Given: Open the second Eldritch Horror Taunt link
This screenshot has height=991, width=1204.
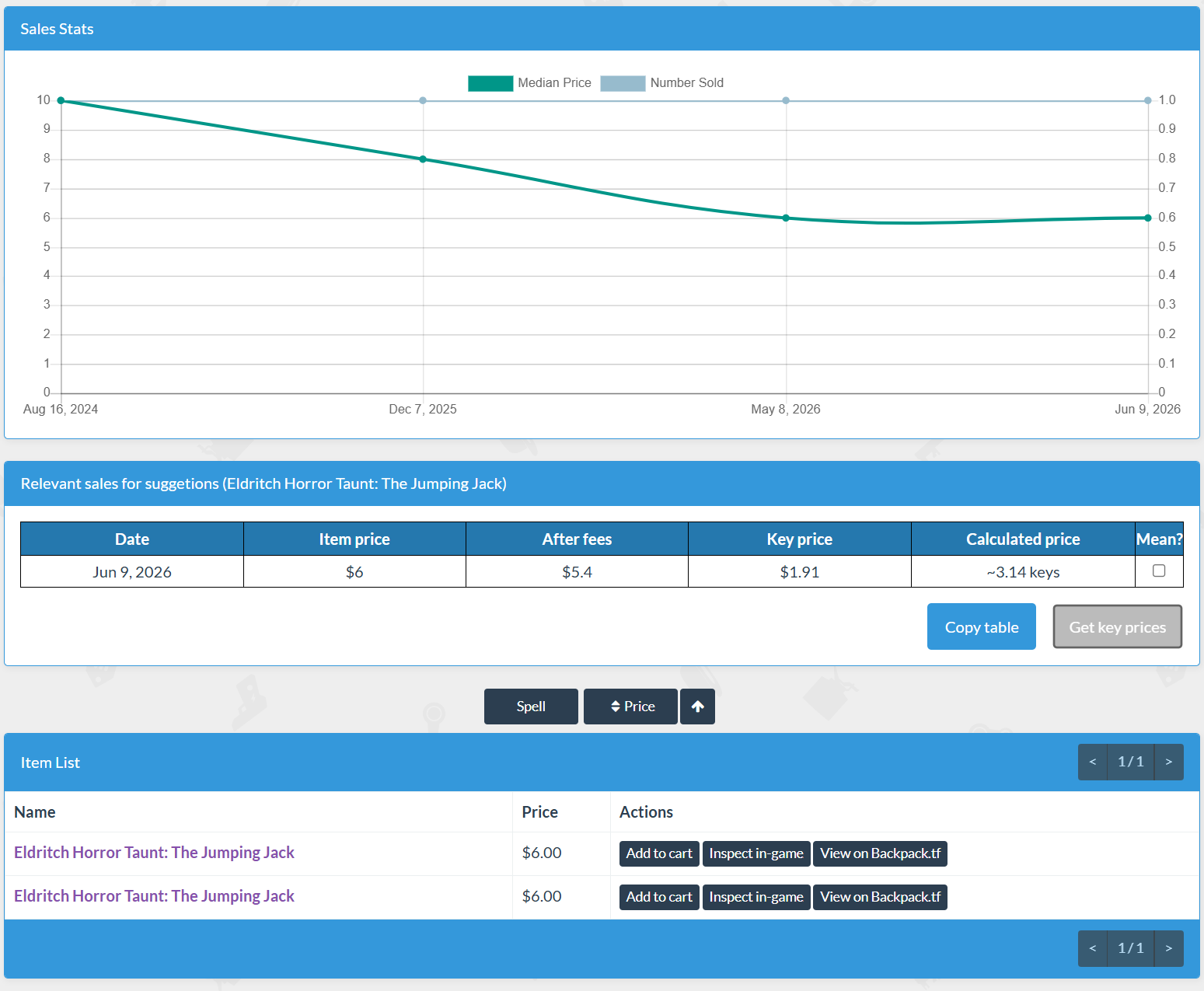Looking at the screenshot, I should [x=154, y=896].
